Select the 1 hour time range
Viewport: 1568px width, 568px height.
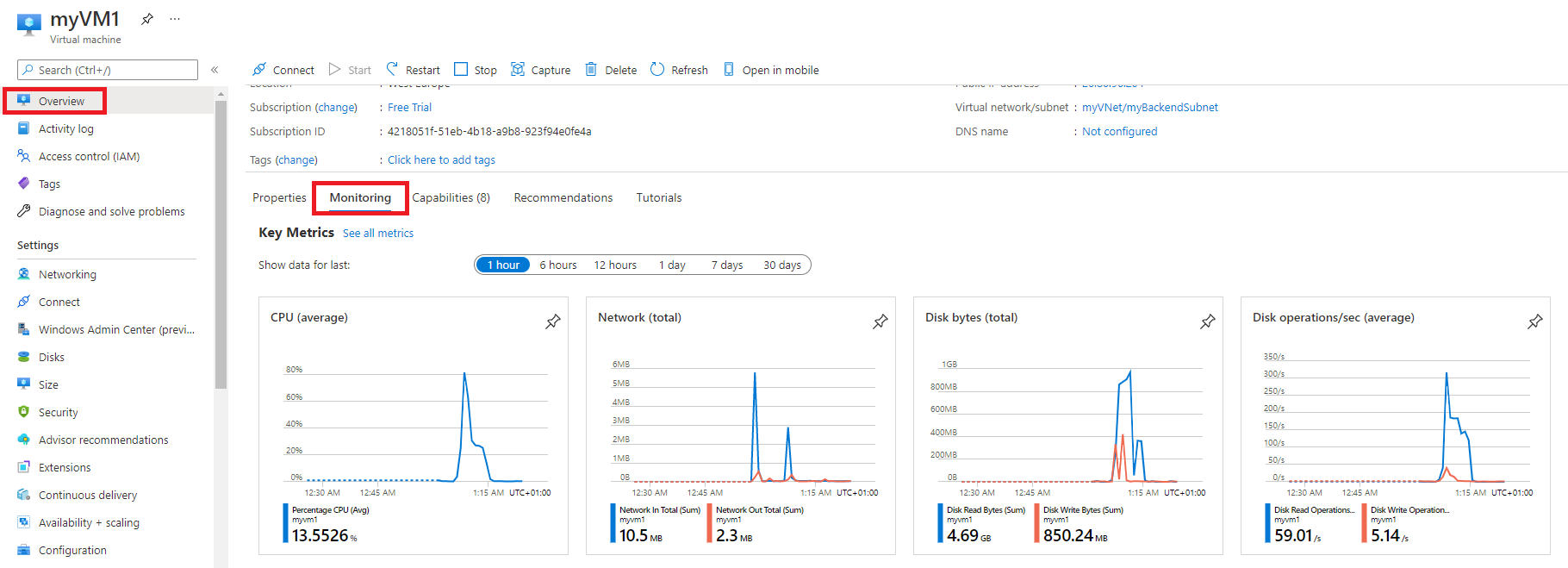tap(503, 265)
